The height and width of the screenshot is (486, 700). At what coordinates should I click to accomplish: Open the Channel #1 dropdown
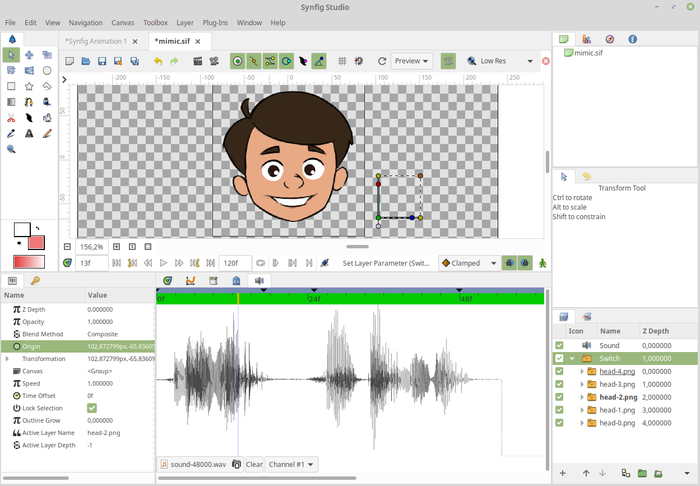coord(292,464)
